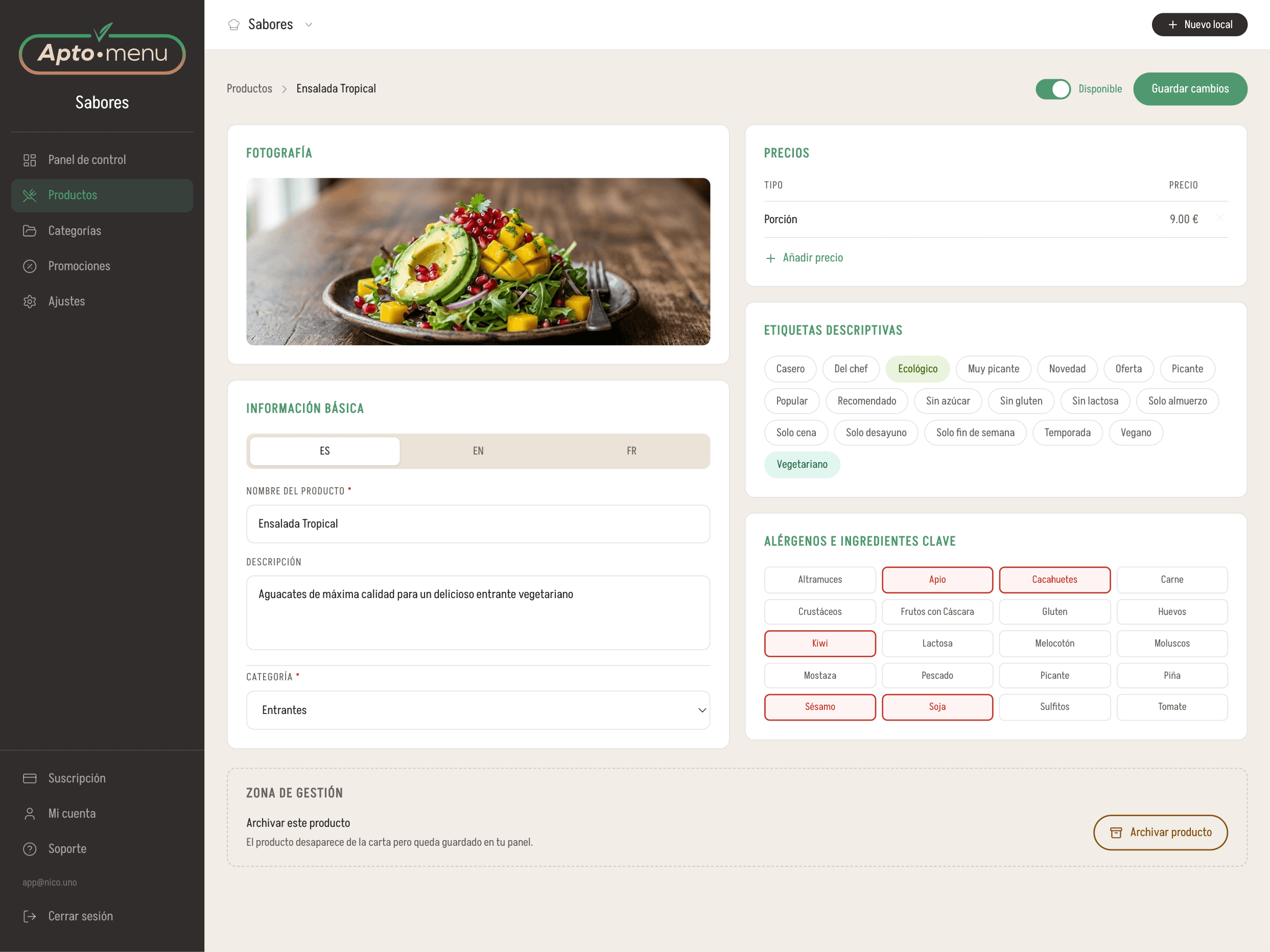Click the Nombre del producto field
The image size is (1270, 952).
478,524
